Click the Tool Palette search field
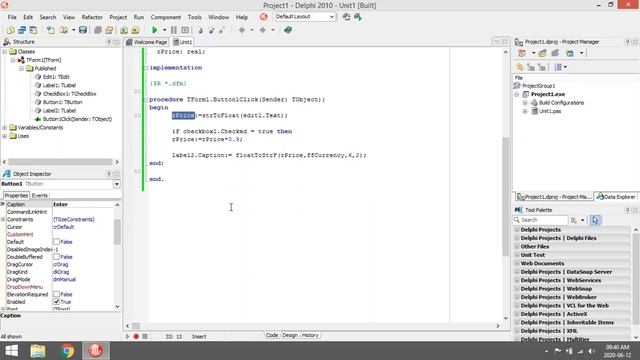The image size is (640, 360). point(541,220)
